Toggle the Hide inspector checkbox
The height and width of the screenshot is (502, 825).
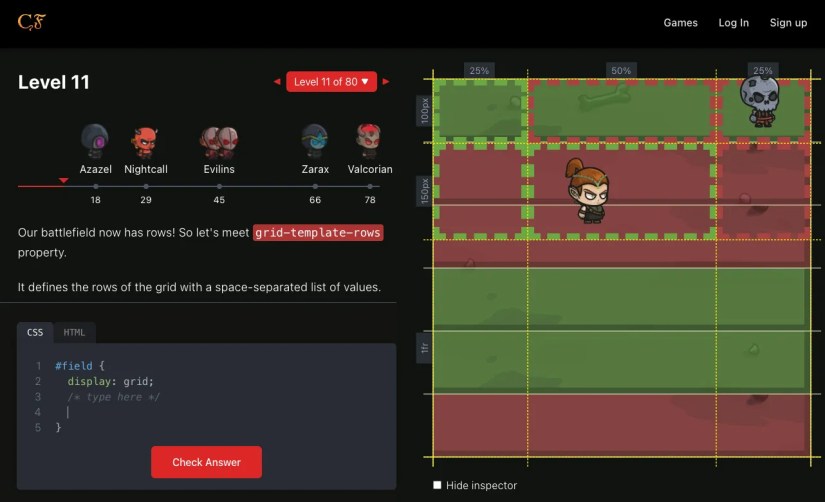(x=437, y=485)
